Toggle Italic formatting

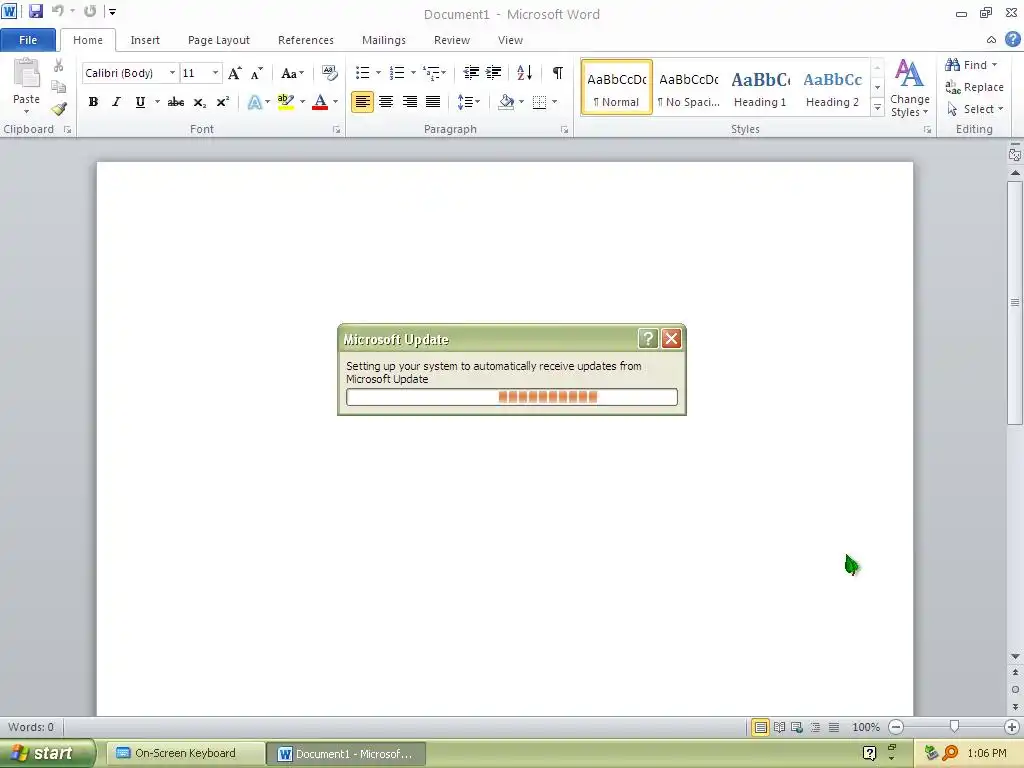116,102
